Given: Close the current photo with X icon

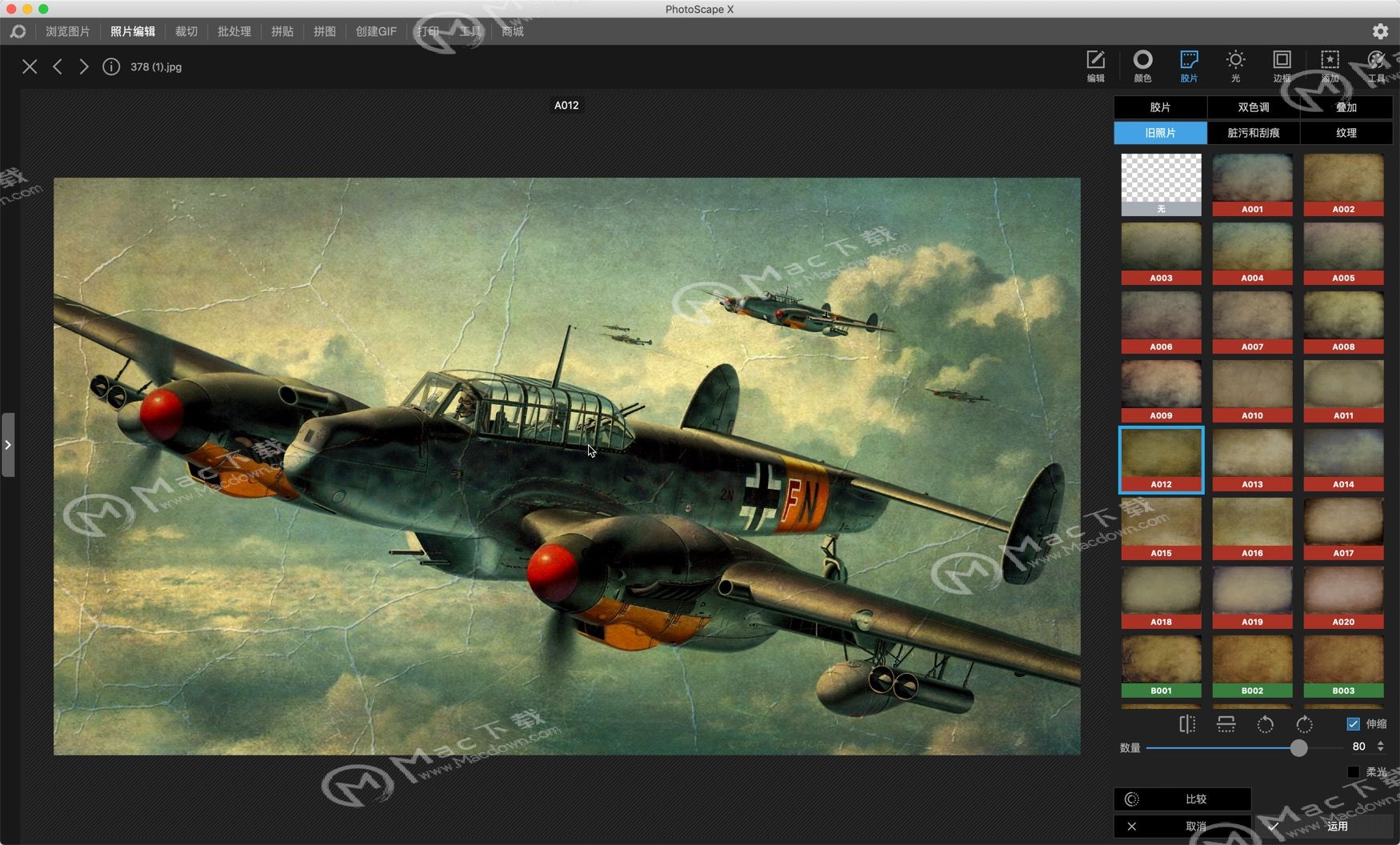Looking at the screenshot, I should tap(30, 66).
